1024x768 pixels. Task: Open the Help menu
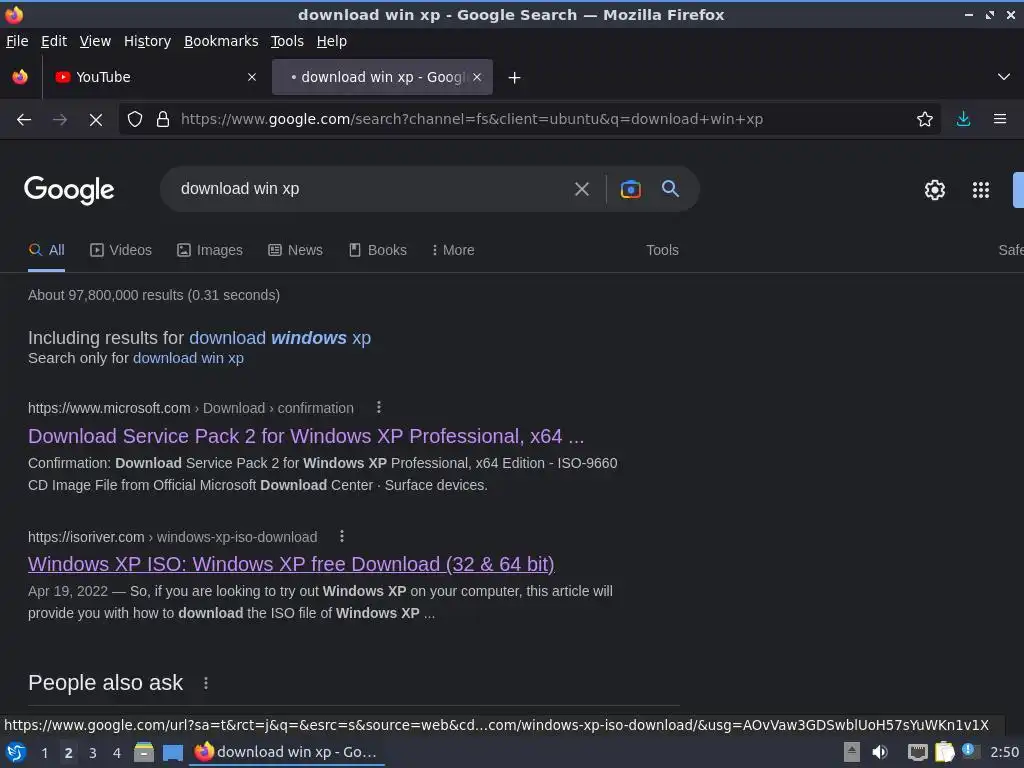tap(331, 41)
